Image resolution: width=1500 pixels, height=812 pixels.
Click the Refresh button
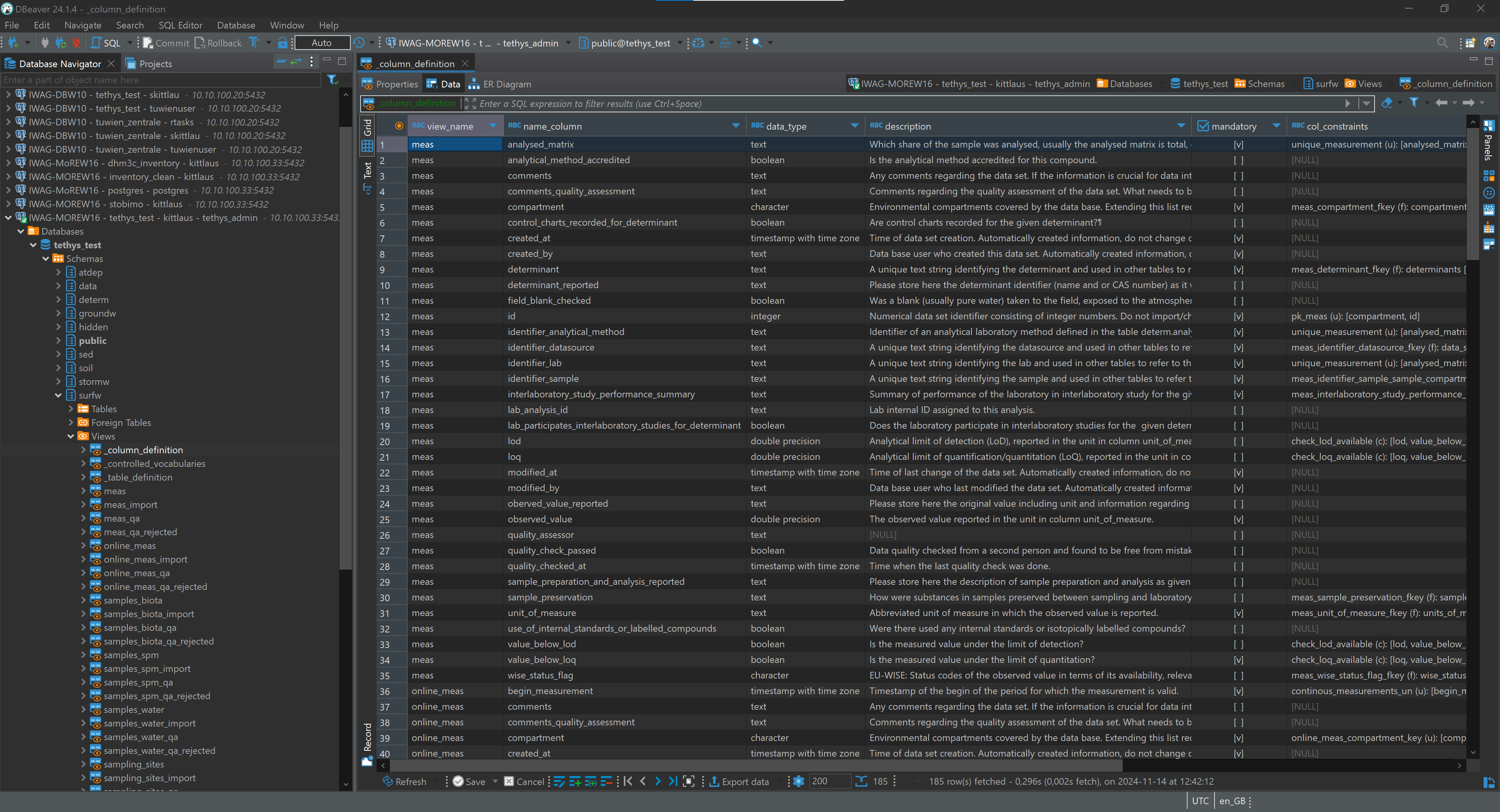[x=404, y=782]
